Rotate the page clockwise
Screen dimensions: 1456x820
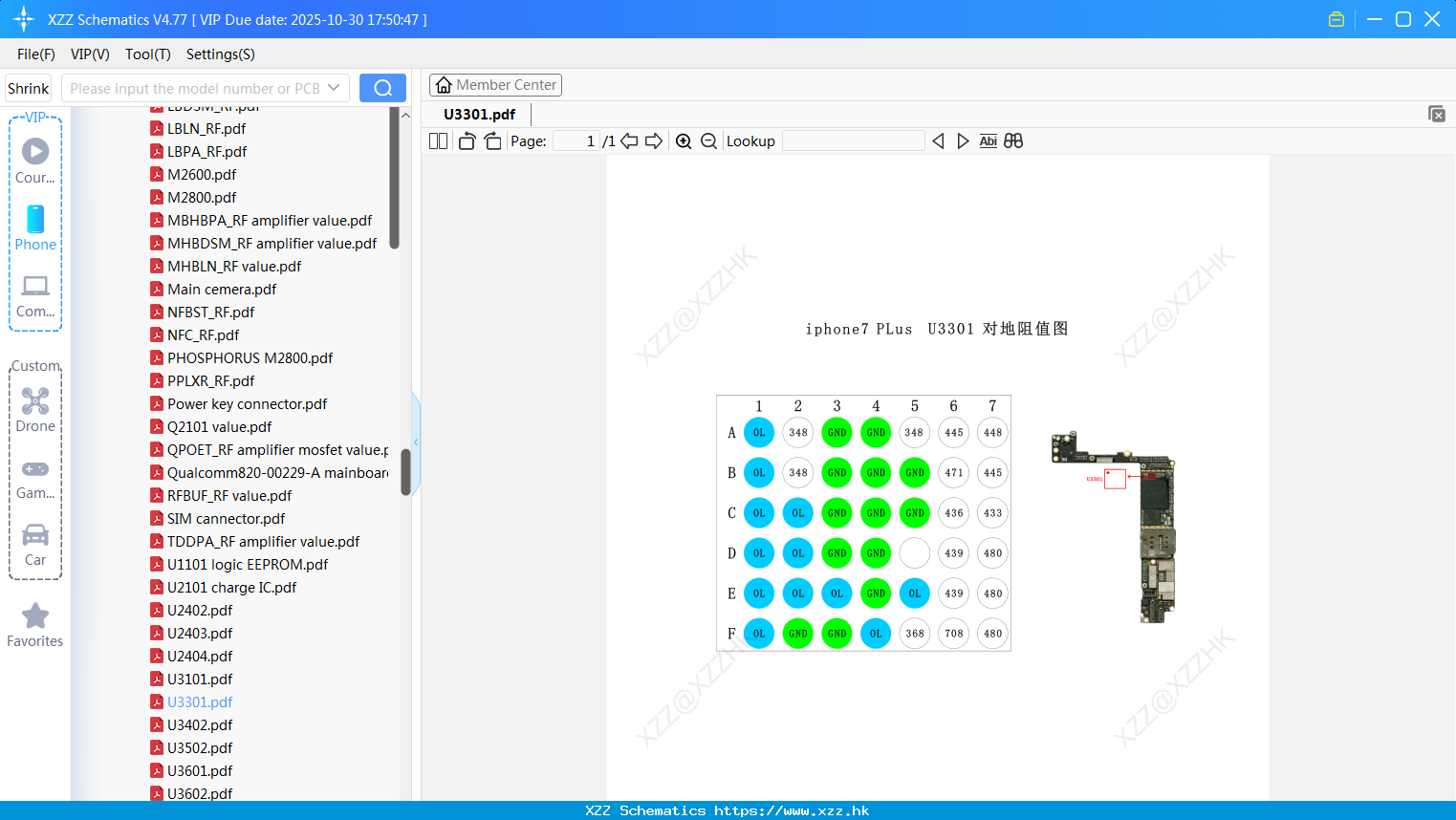click(x=492, y=141)
